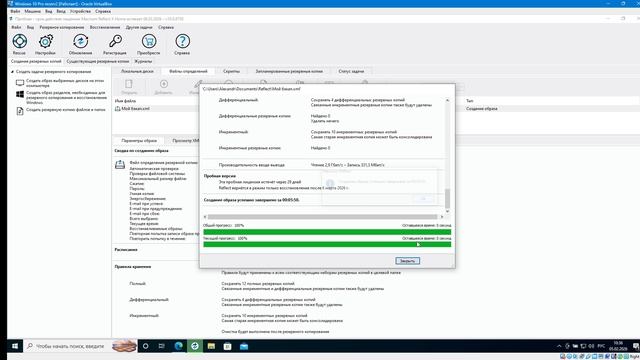
Task: Launch Microsoft Edge from taskbar
Action: tap(178, 346)
